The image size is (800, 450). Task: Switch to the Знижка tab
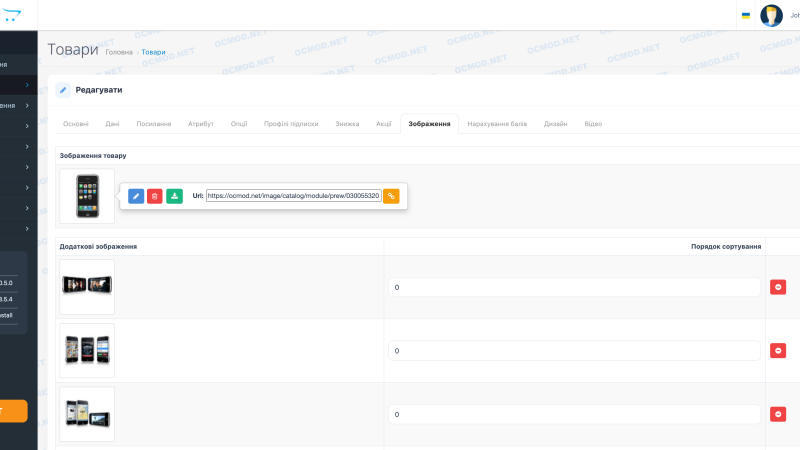coord(347,124)
